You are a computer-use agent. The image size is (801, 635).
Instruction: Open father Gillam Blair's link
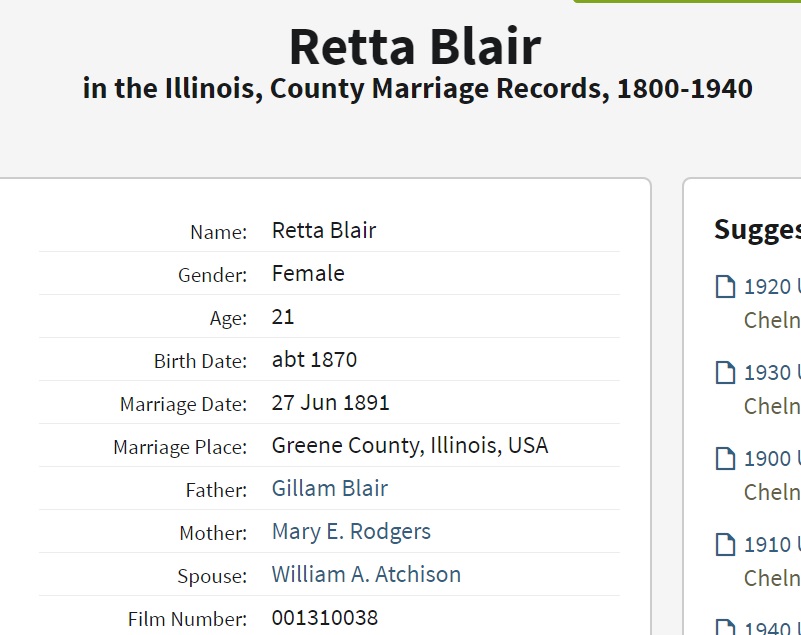[x=329, y=489]
